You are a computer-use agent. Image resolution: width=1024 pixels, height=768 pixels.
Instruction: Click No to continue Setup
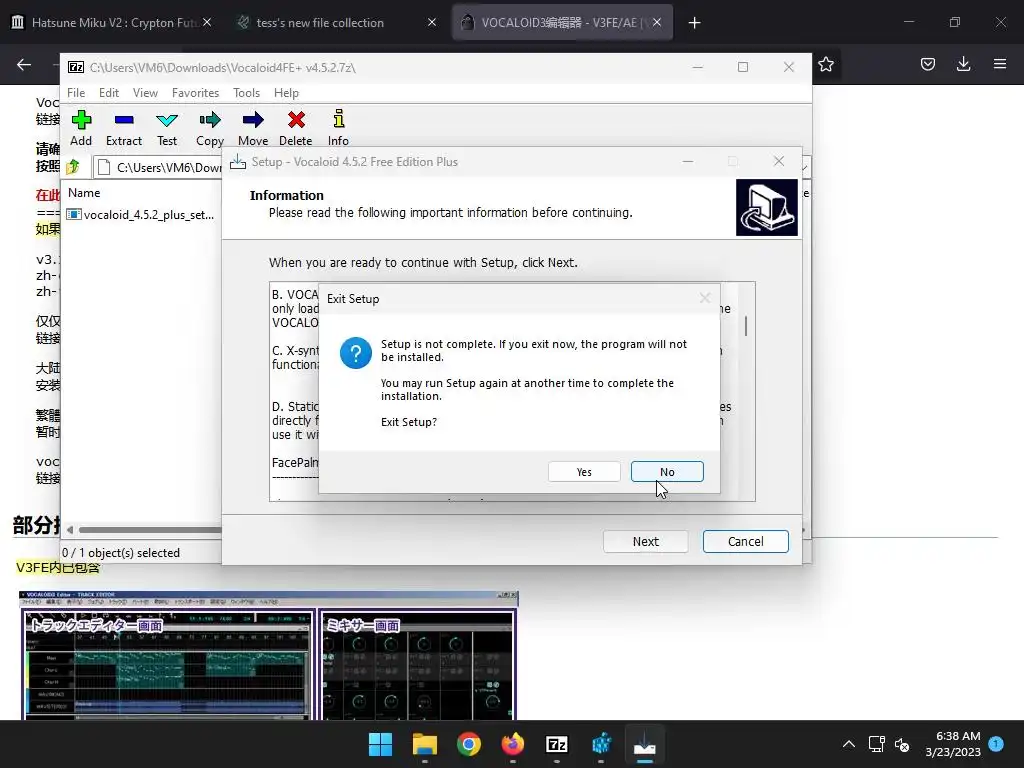pyautogui.click(x=667, y=472)
